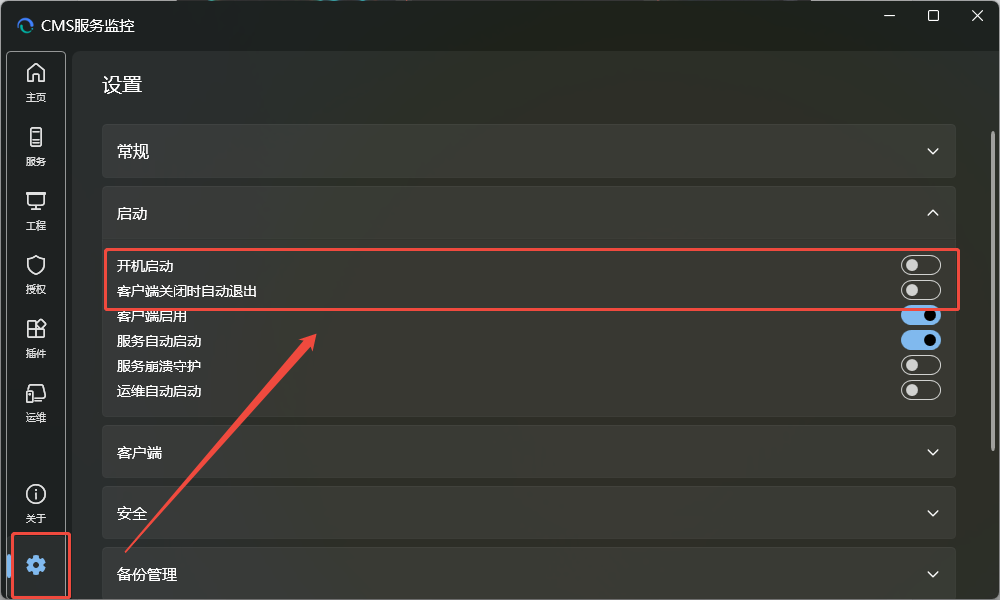Enable the 开机启动 toggle
Viewport: 1000px width, 600px height.
click(x=920, y=265)
